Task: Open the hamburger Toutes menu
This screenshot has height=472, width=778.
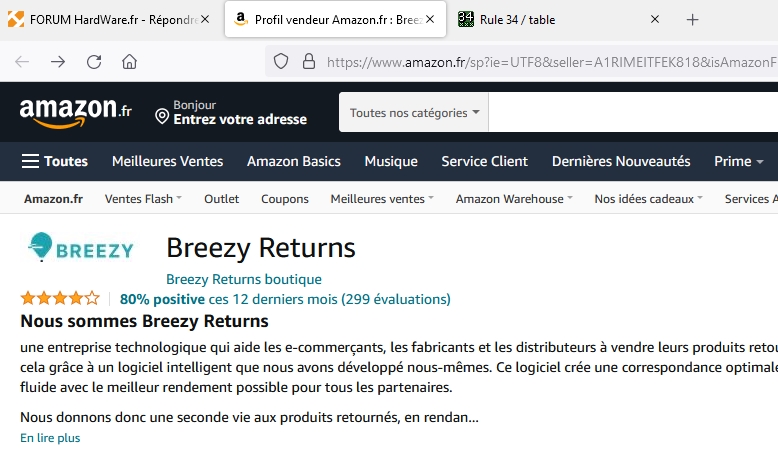Action: click(55, 161)
